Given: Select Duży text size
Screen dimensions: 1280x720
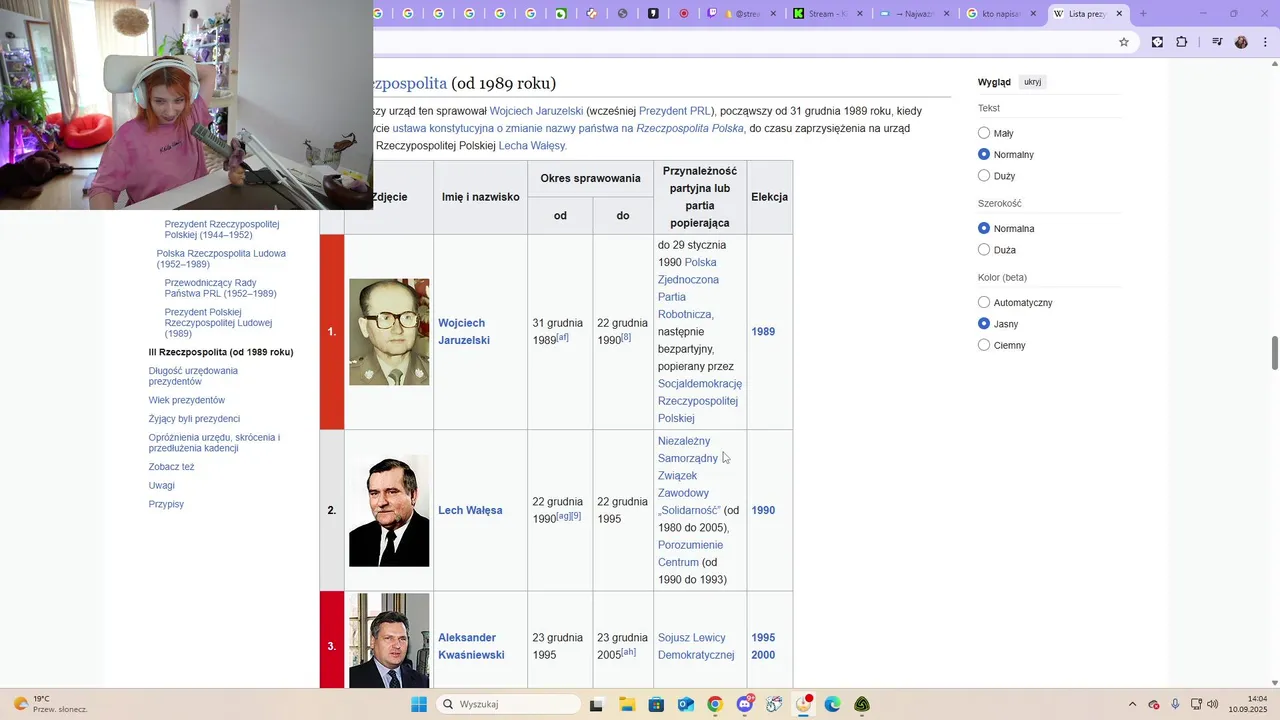Looking at the screenshot, I should pyautogui.click(x=984, y=176).
